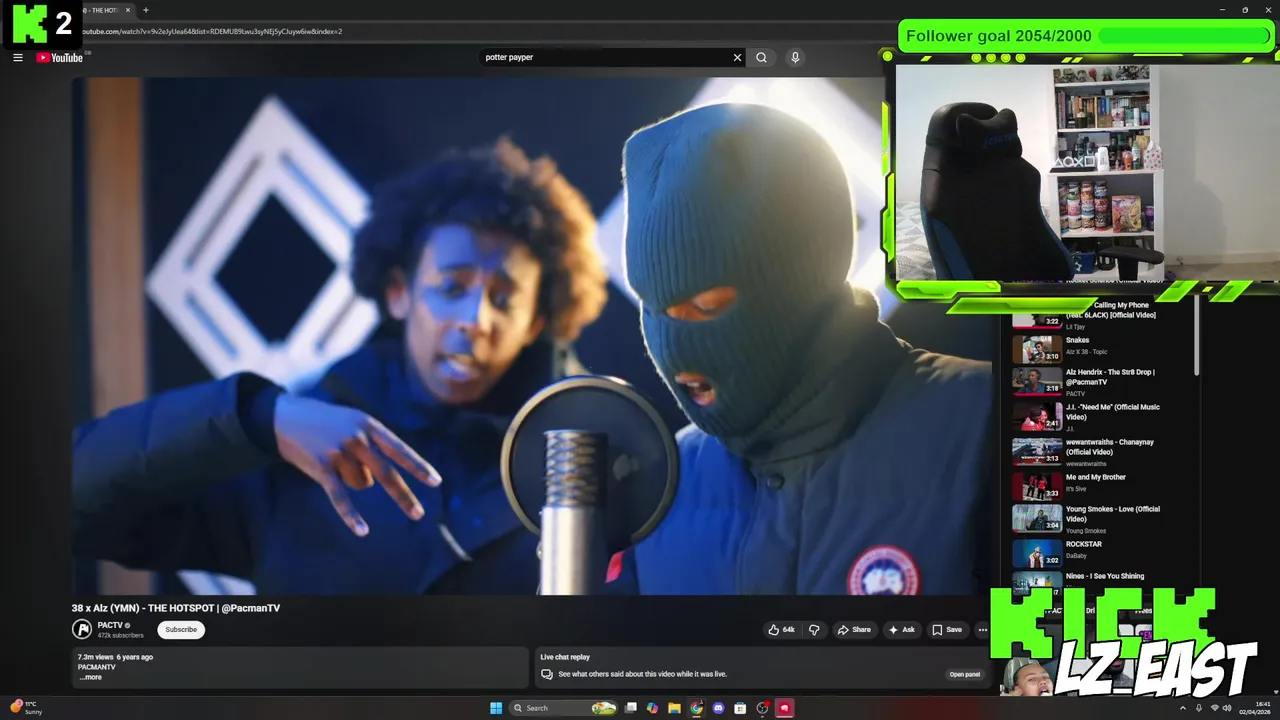Open Discord from the taskbar

click(x=718, y=708)
